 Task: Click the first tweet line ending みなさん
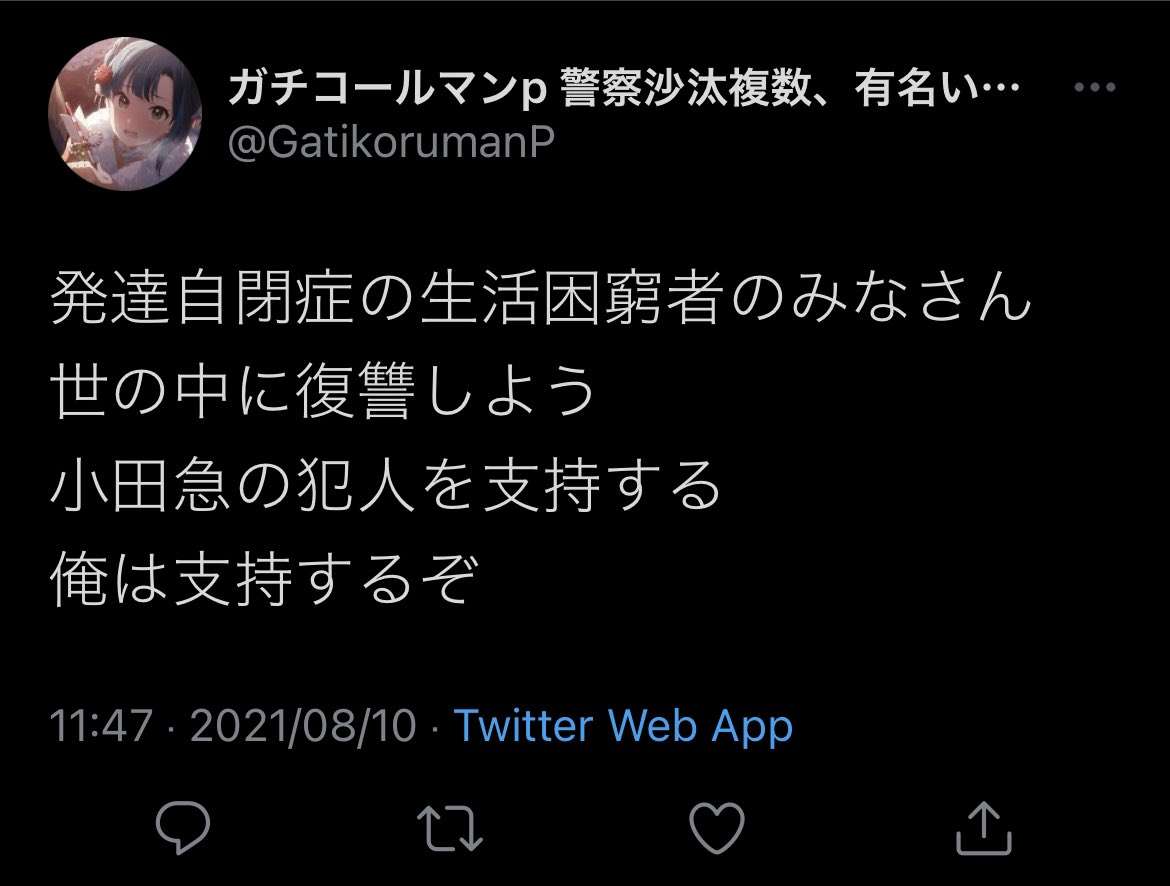[541, 297]
